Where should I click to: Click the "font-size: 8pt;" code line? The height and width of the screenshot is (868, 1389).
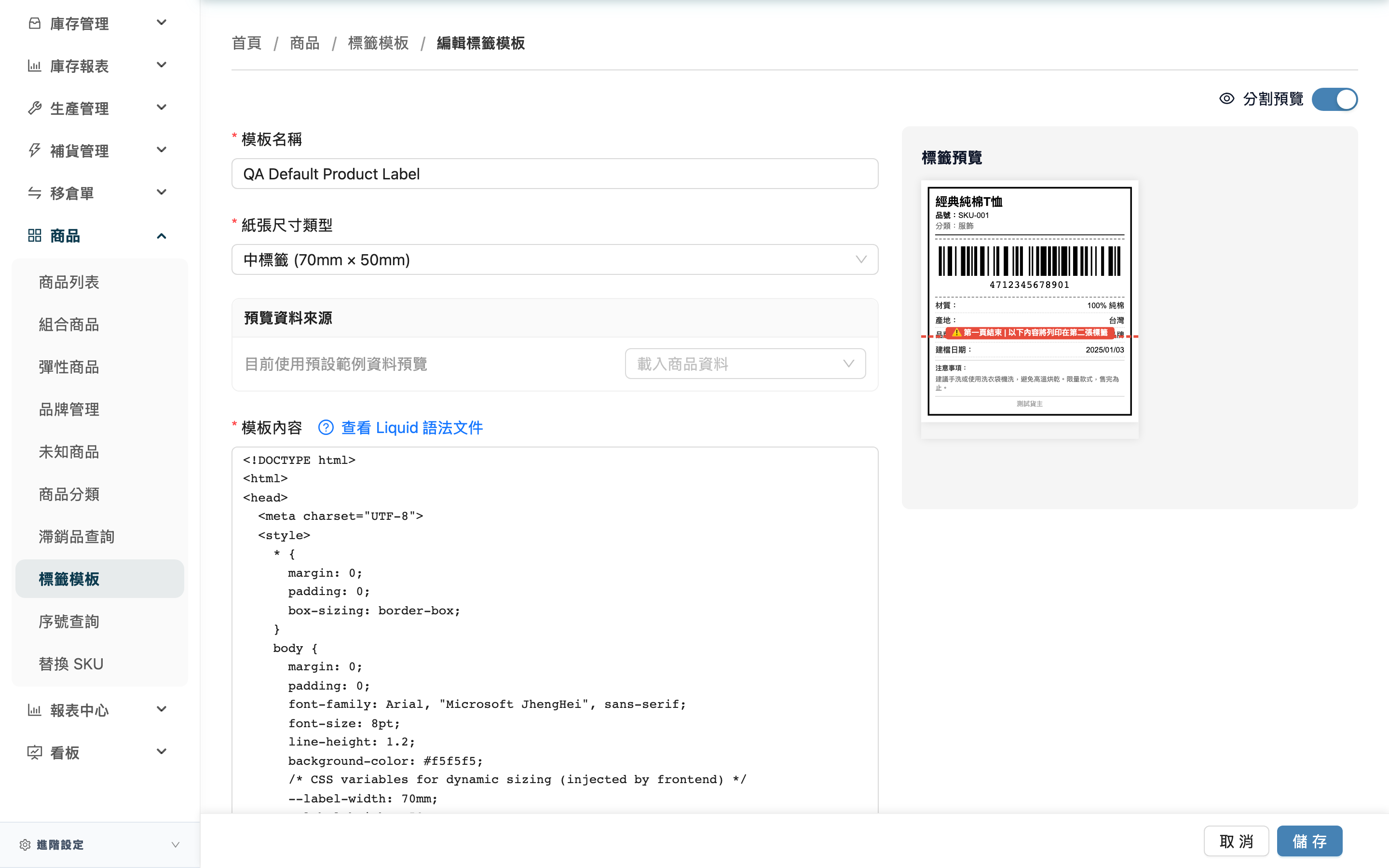[344, 723]
